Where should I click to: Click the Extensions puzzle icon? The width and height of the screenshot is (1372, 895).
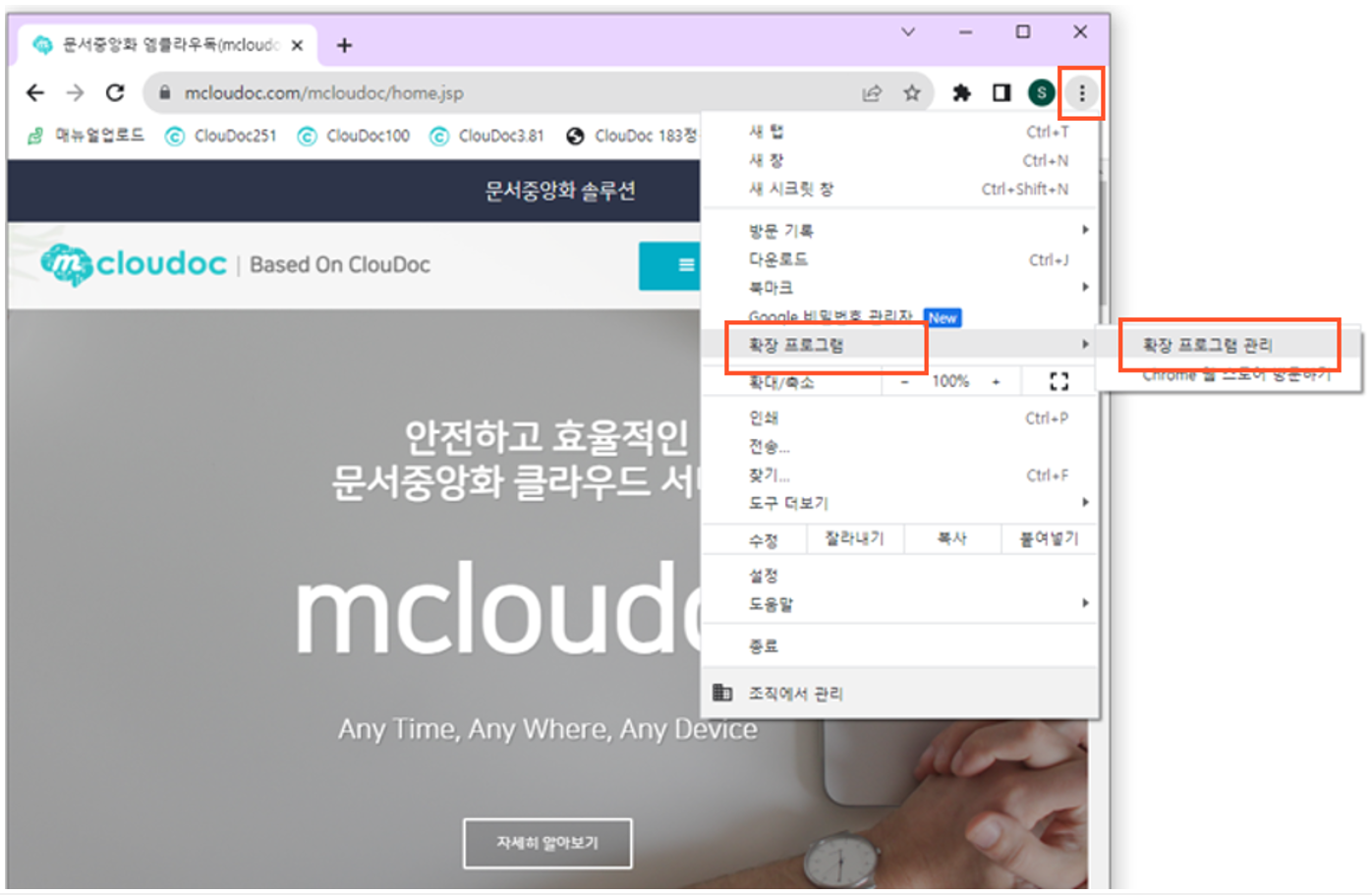point(961,93)
